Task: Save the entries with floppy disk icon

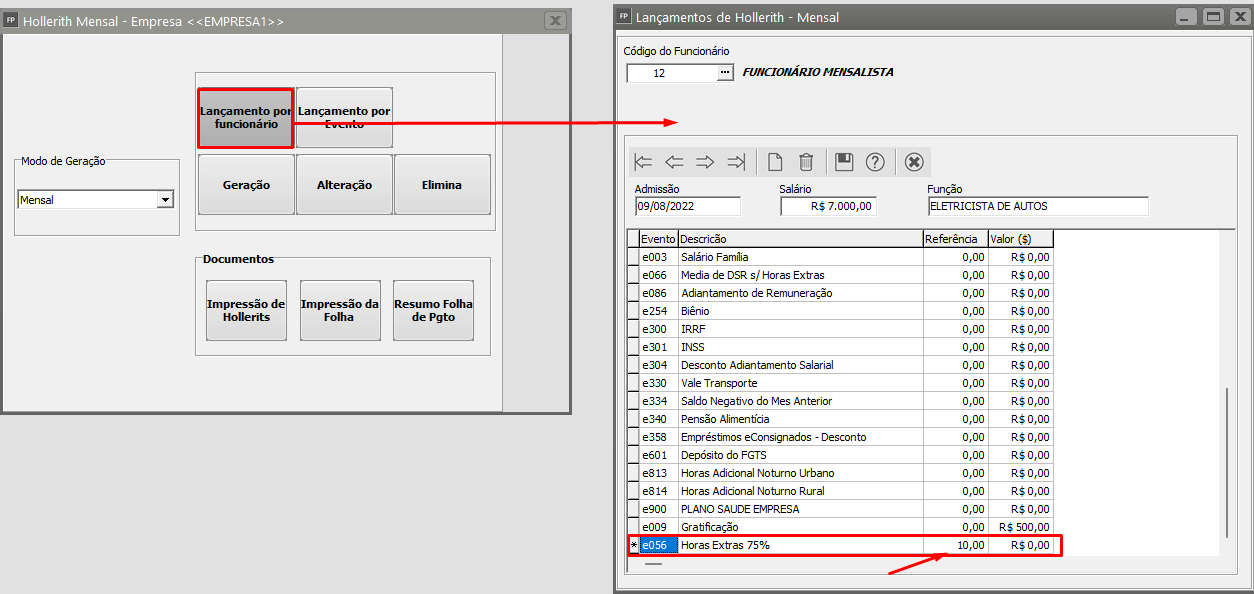Action: click(844, 162)
